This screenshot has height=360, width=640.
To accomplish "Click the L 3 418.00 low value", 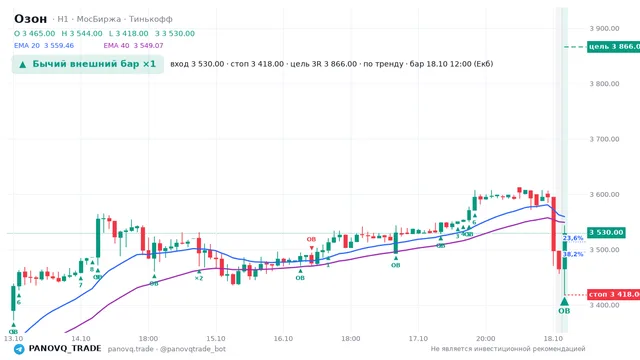I will [129, 33].
